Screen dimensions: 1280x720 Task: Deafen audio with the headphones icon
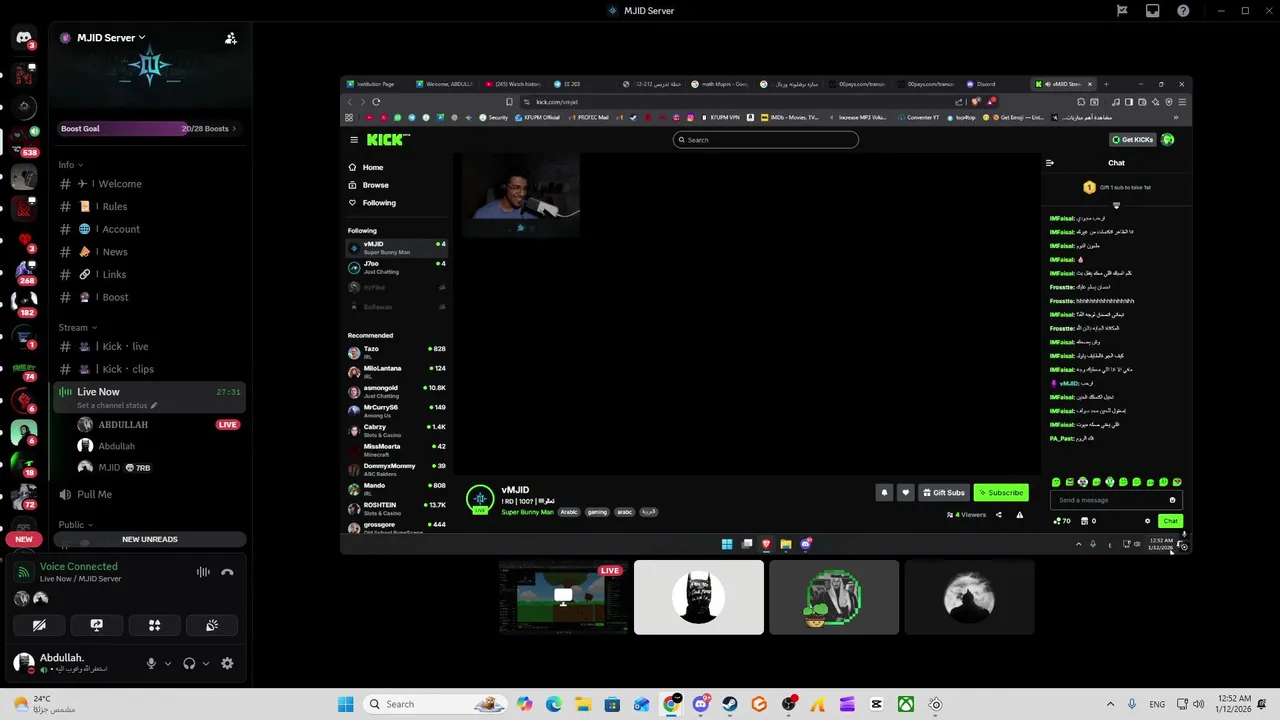[x=189, y=663]
